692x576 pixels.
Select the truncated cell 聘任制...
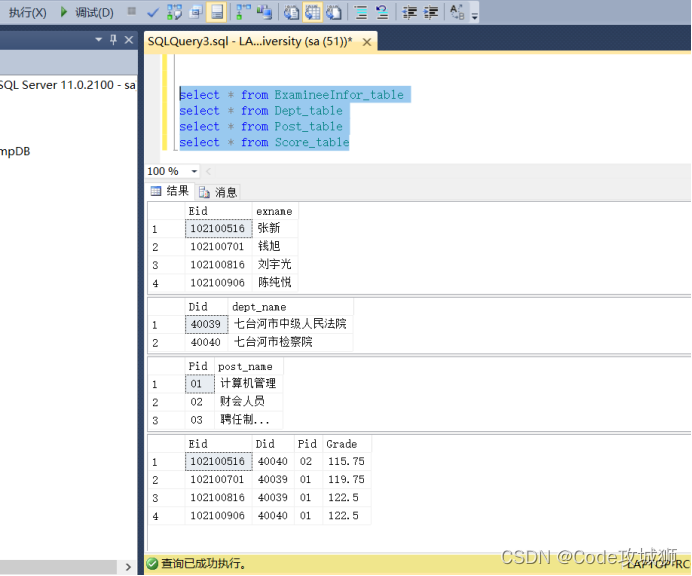click(248, 420)
